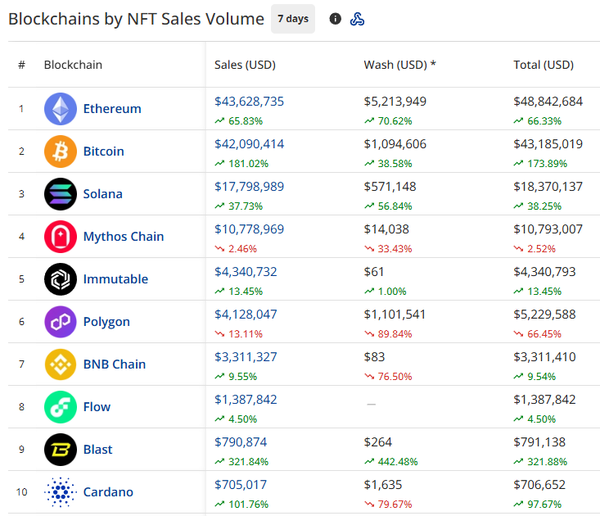Image resolution: width=600 pixels, height=516 pixels.
Task: Click the Bitcoin logo icon
Action: [x=60, y=151]
